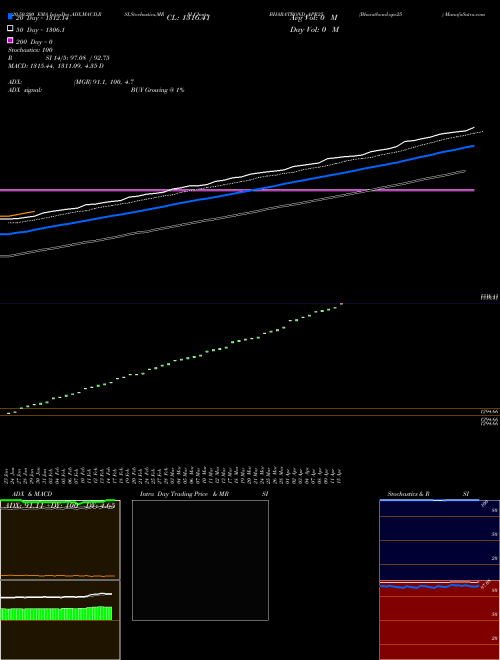The width and height of the screenshot is (500, 660).
Task: Click the dark blue Stochastics sub-chart
Action: (x=439, y=540)
